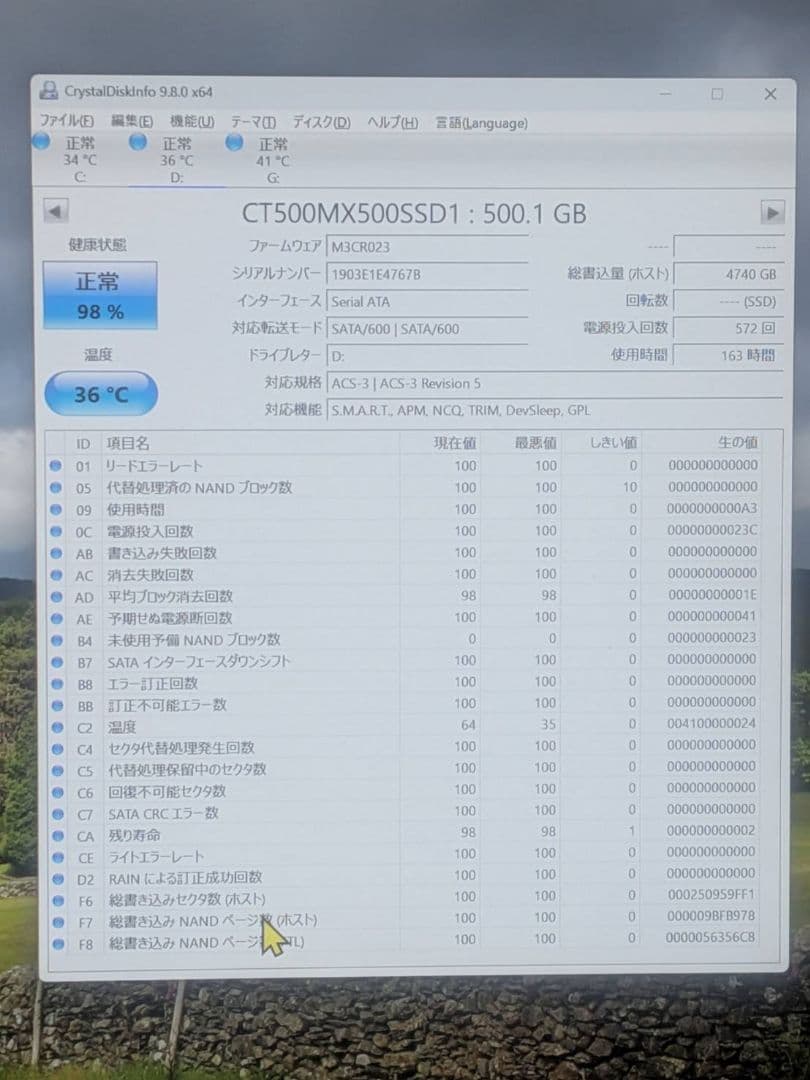Click the serial number field 1903E1E4767B
This screenshot has width=810, height=1080.
[x=427, y=274]
